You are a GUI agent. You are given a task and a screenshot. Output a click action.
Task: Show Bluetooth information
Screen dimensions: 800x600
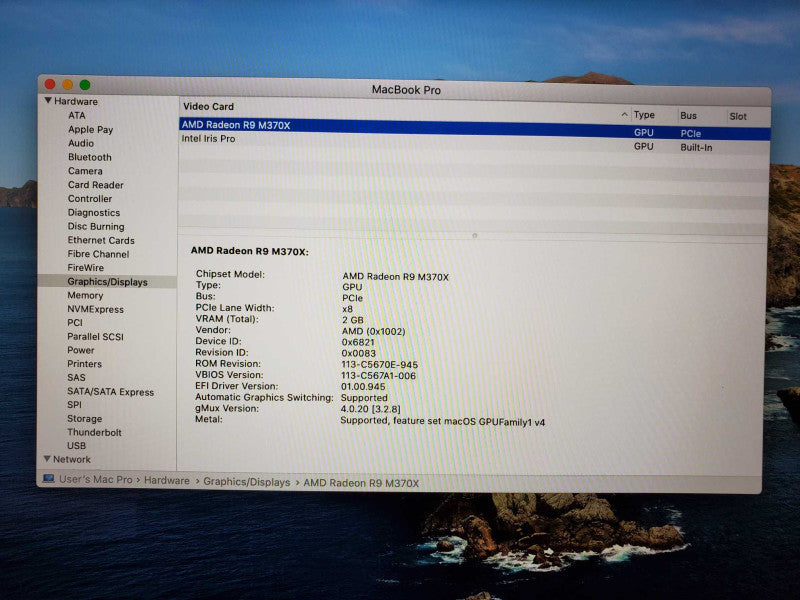tap(90, 157)
